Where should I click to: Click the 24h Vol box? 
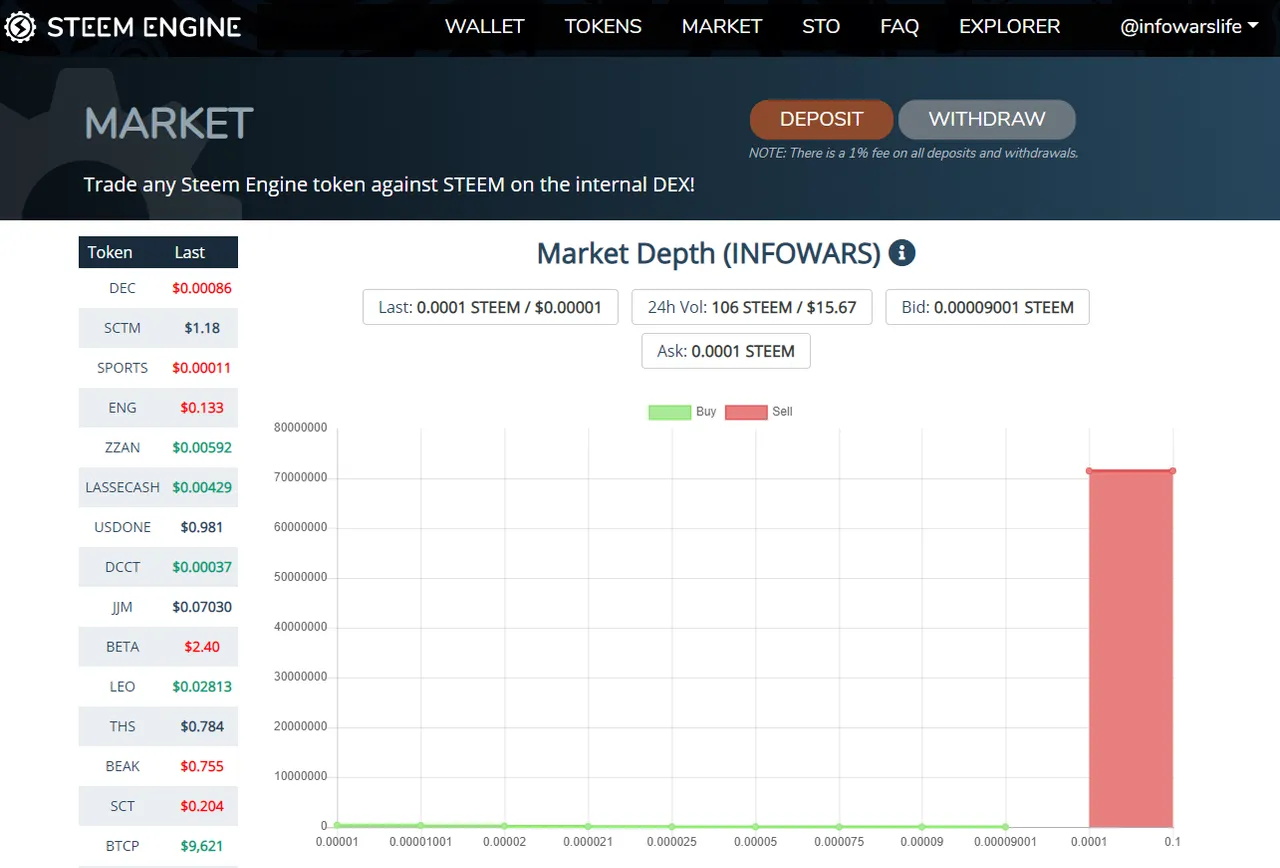(752, 307)
